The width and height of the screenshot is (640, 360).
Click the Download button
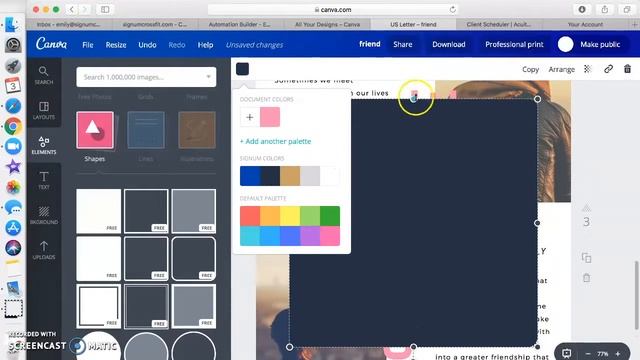[x=449, y=44]
